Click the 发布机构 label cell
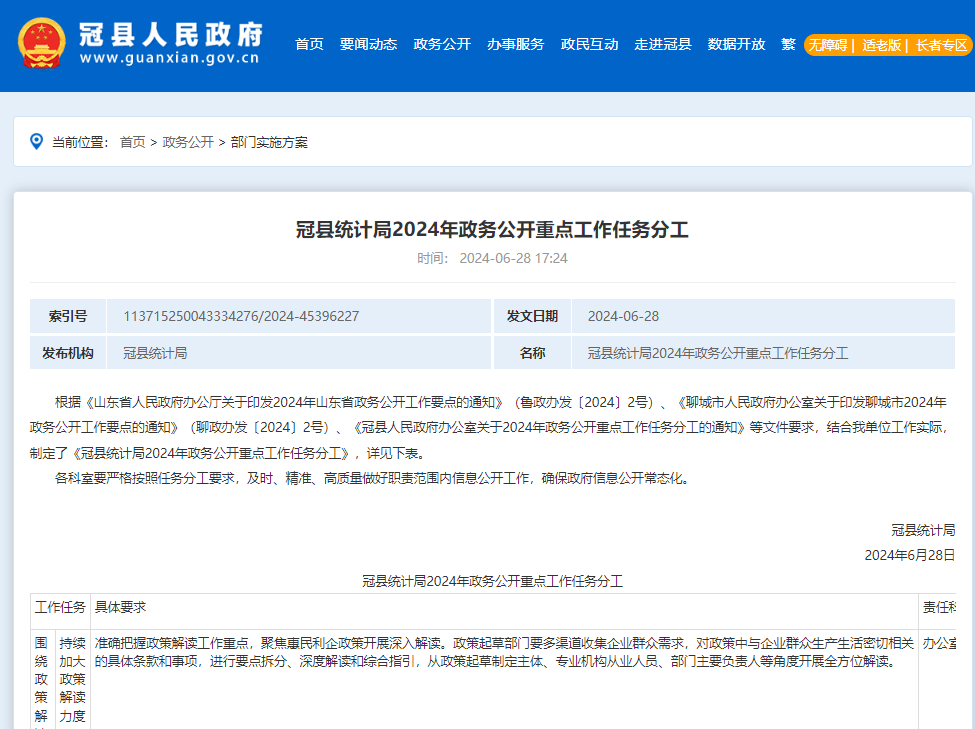Image resolution: width=975 pixels, height=729 pixels. 68,353
